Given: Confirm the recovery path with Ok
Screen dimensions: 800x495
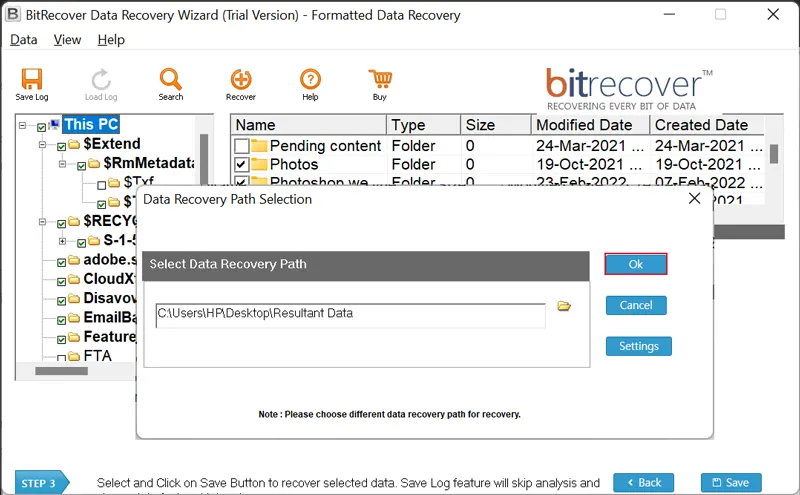Looking at the screenshot, I should point(636,264).
